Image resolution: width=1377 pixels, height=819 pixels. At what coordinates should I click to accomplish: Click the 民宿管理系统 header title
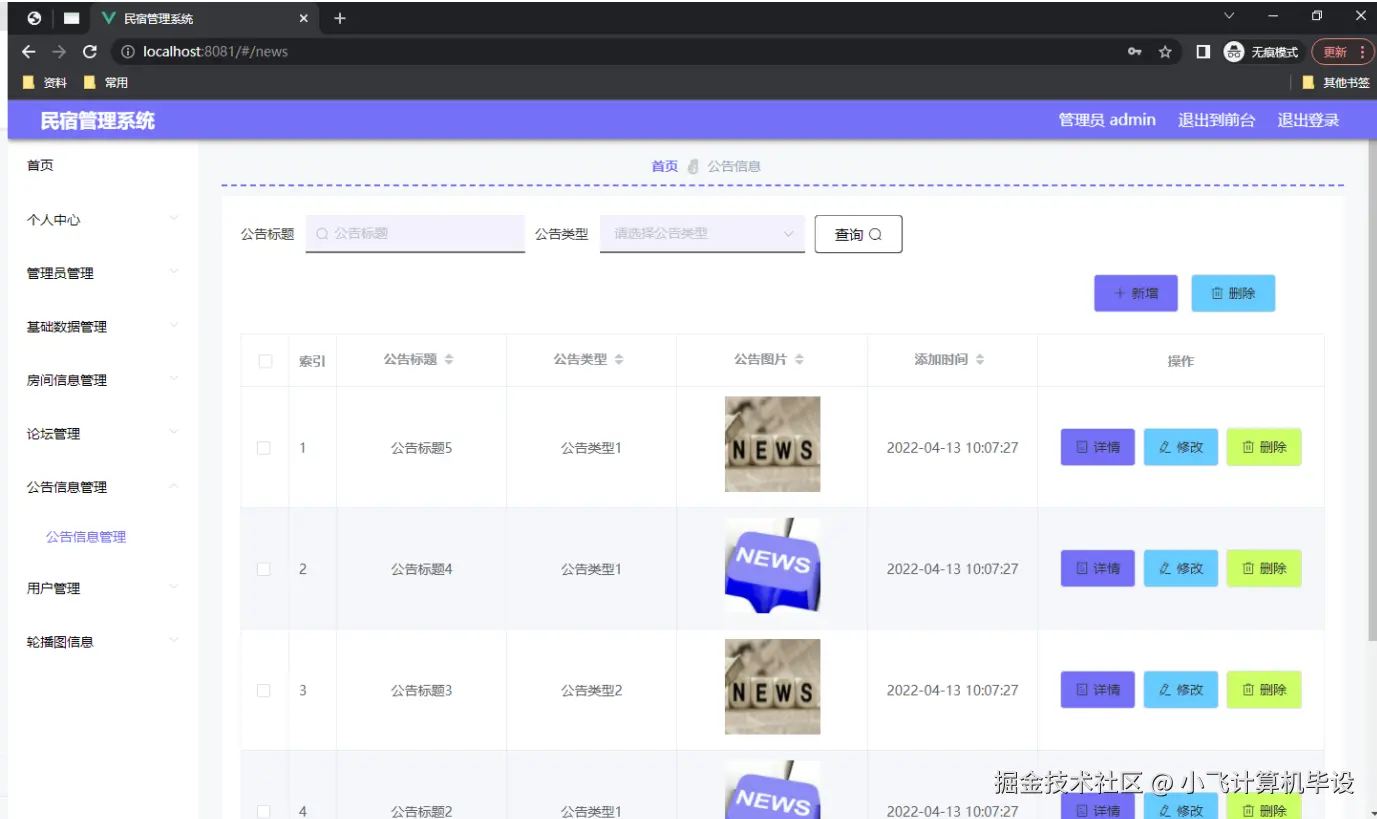click(x=98, y=121)
